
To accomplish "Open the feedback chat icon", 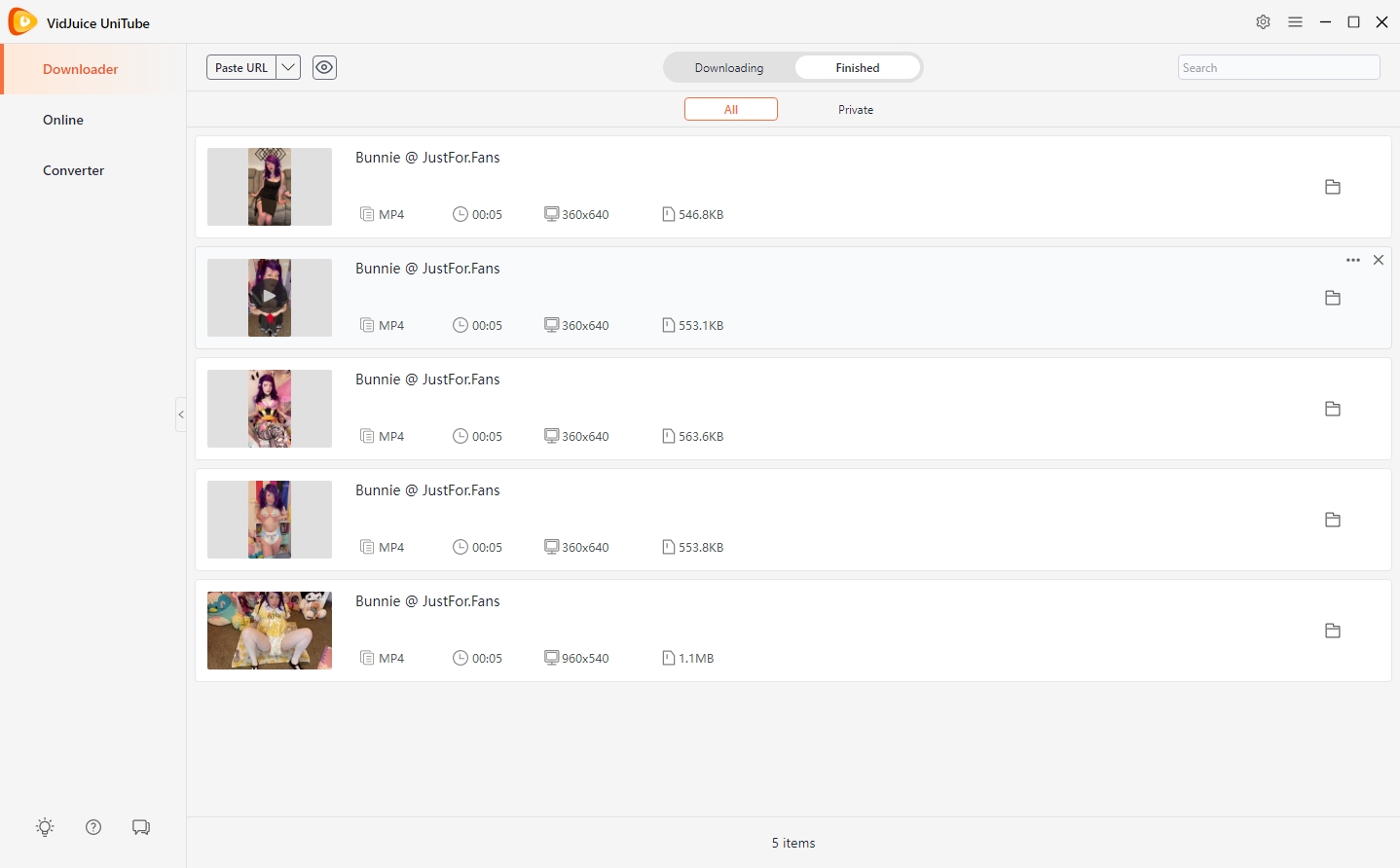I will (x=141, y=827).
